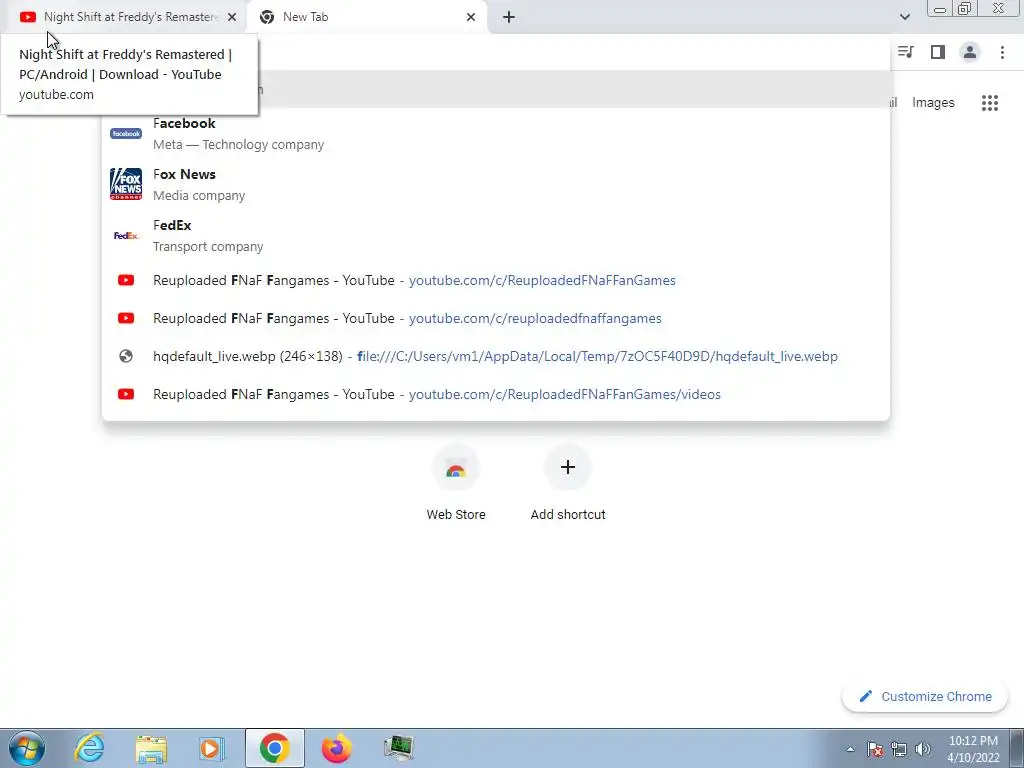Click the Facebook logo icon in suggestions

(126, 133)
